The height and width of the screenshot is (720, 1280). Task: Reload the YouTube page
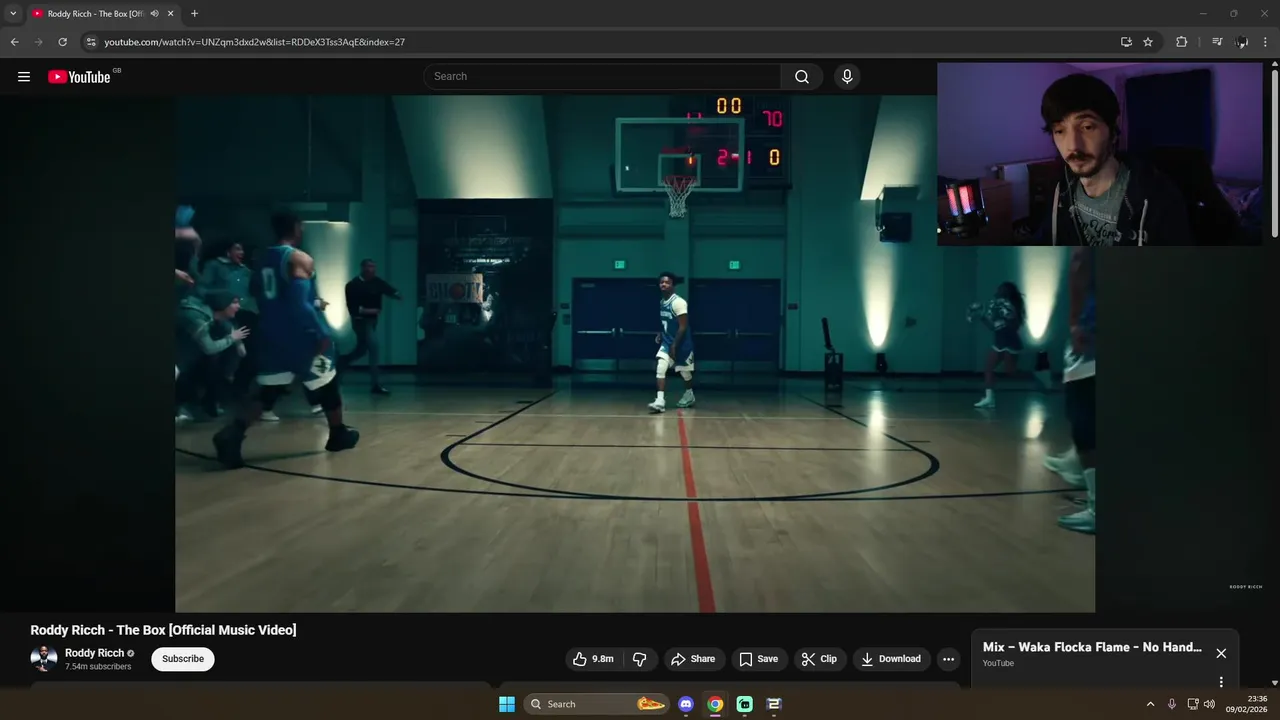(62, 42)
